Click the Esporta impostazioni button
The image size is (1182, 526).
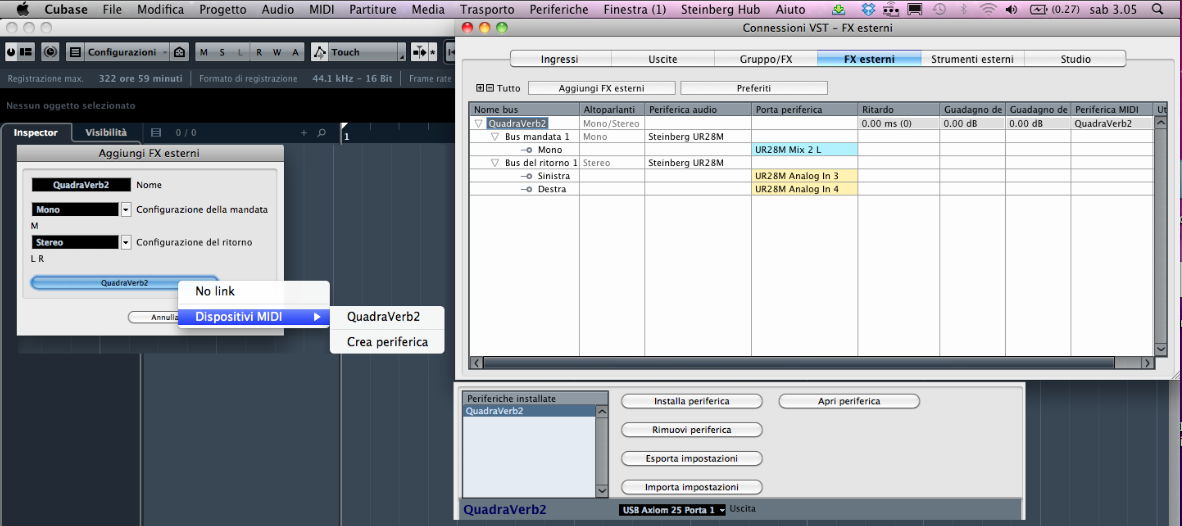[691, 459]
